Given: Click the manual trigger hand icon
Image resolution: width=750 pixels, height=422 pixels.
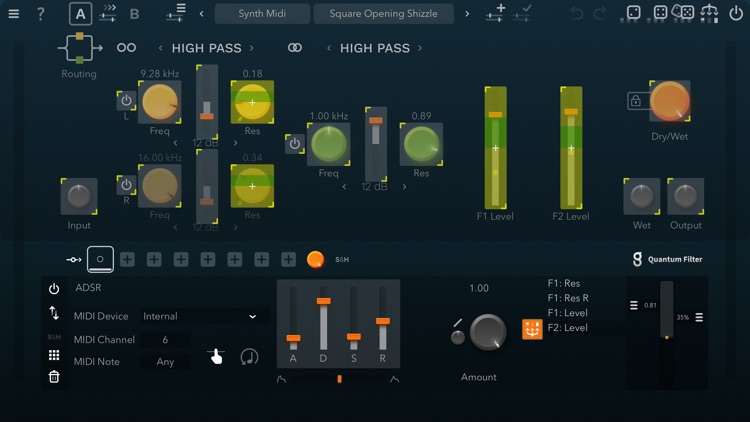Looking at the screenshot, I should pos(216,356).
